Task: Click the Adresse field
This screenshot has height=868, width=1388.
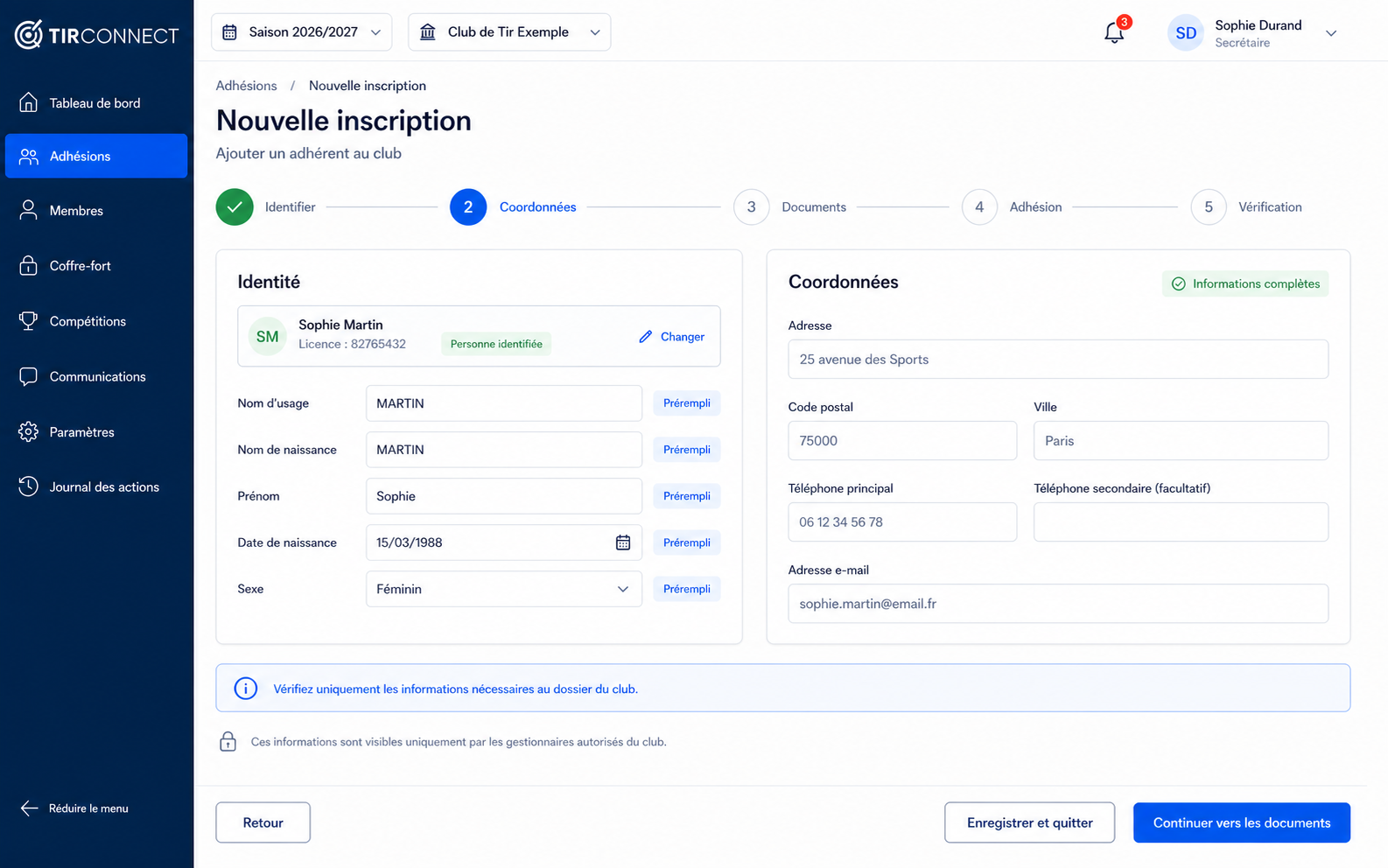Action: 1058,359
